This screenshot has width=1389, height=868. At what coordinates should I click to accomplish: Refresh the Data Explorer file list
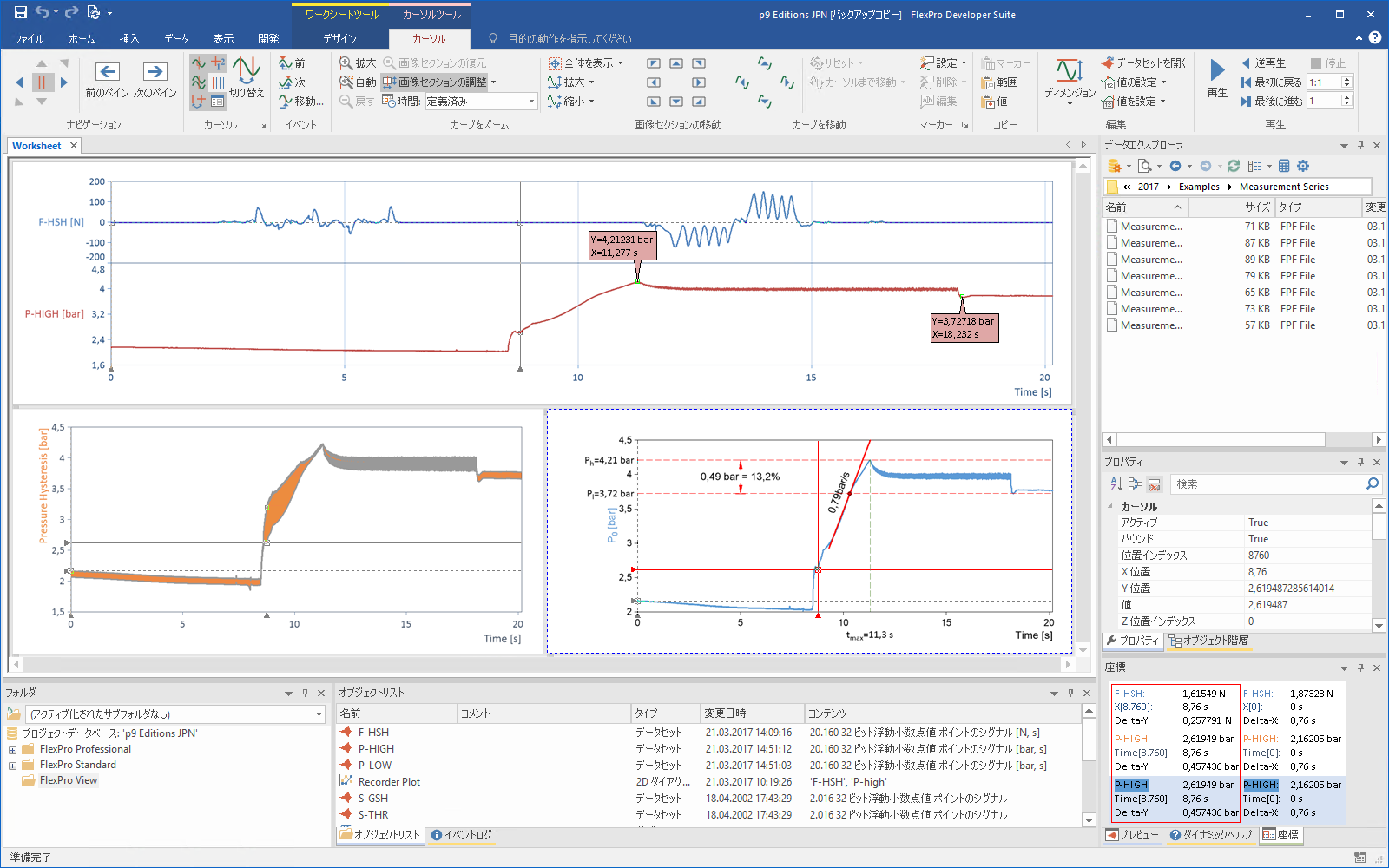(1233, 166)
